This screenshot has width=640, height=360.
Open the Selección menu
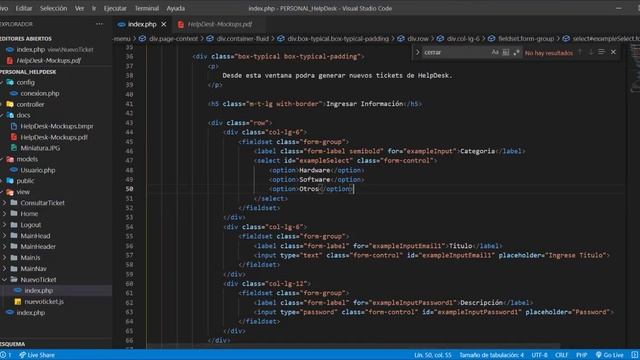[x=53, y=8]
